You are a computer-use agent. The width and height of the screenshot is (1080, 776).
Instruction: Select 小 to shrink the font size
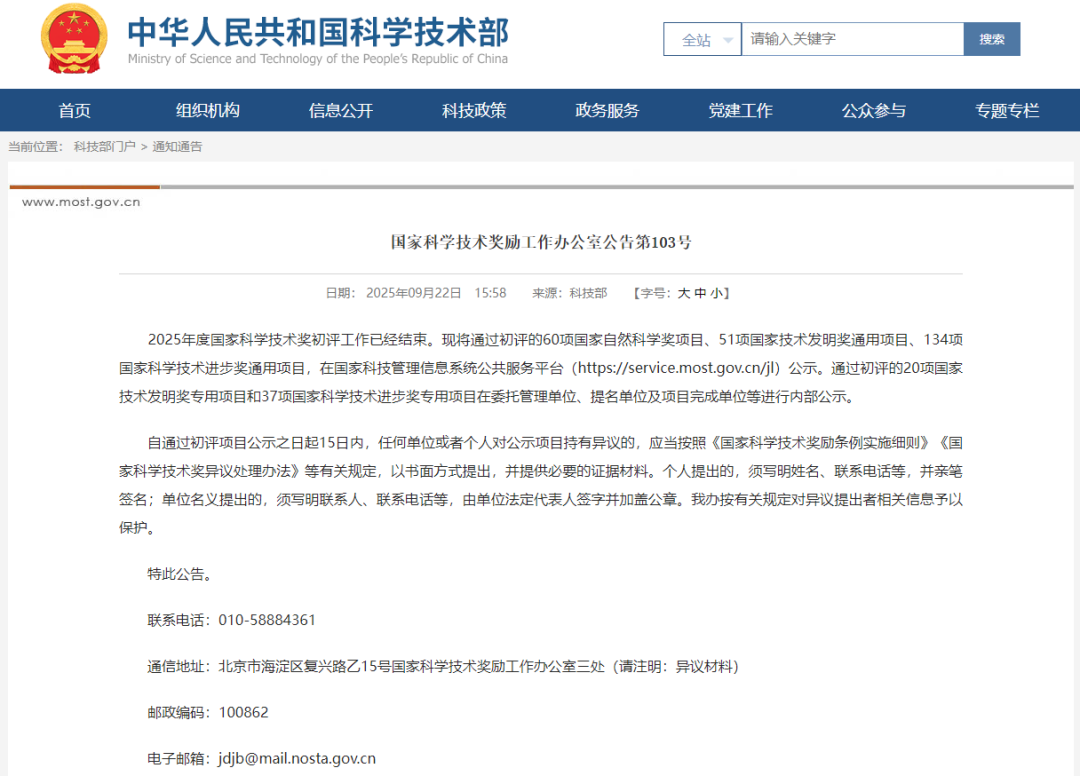coord(717,292)
